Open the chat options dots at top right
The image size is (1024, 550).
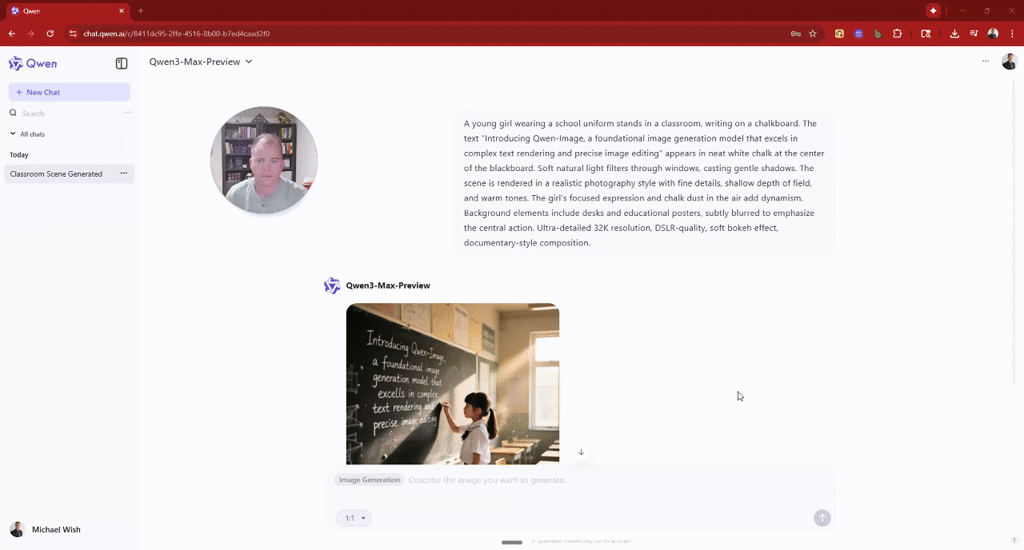(985, 61)
